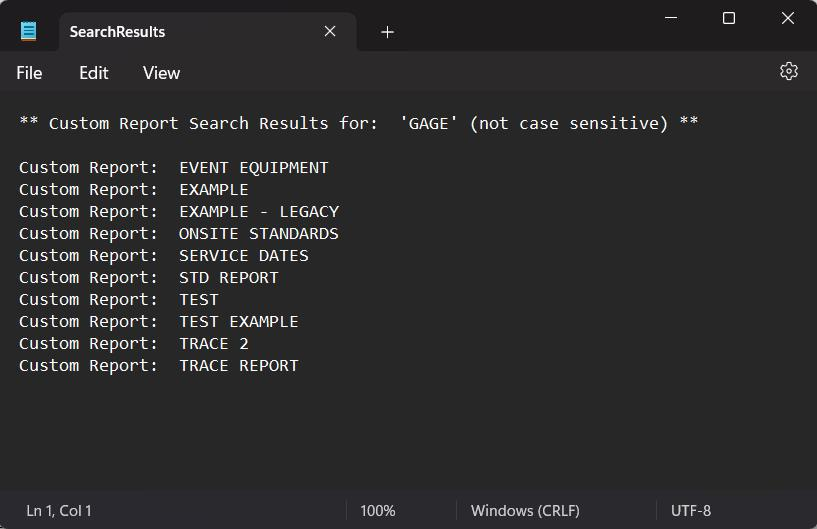Image resolution: width=817 pixels, height=529 pixels.
Task: Place cursor on ONSITE STANDARDS line
Action: (x=258, y=234)
